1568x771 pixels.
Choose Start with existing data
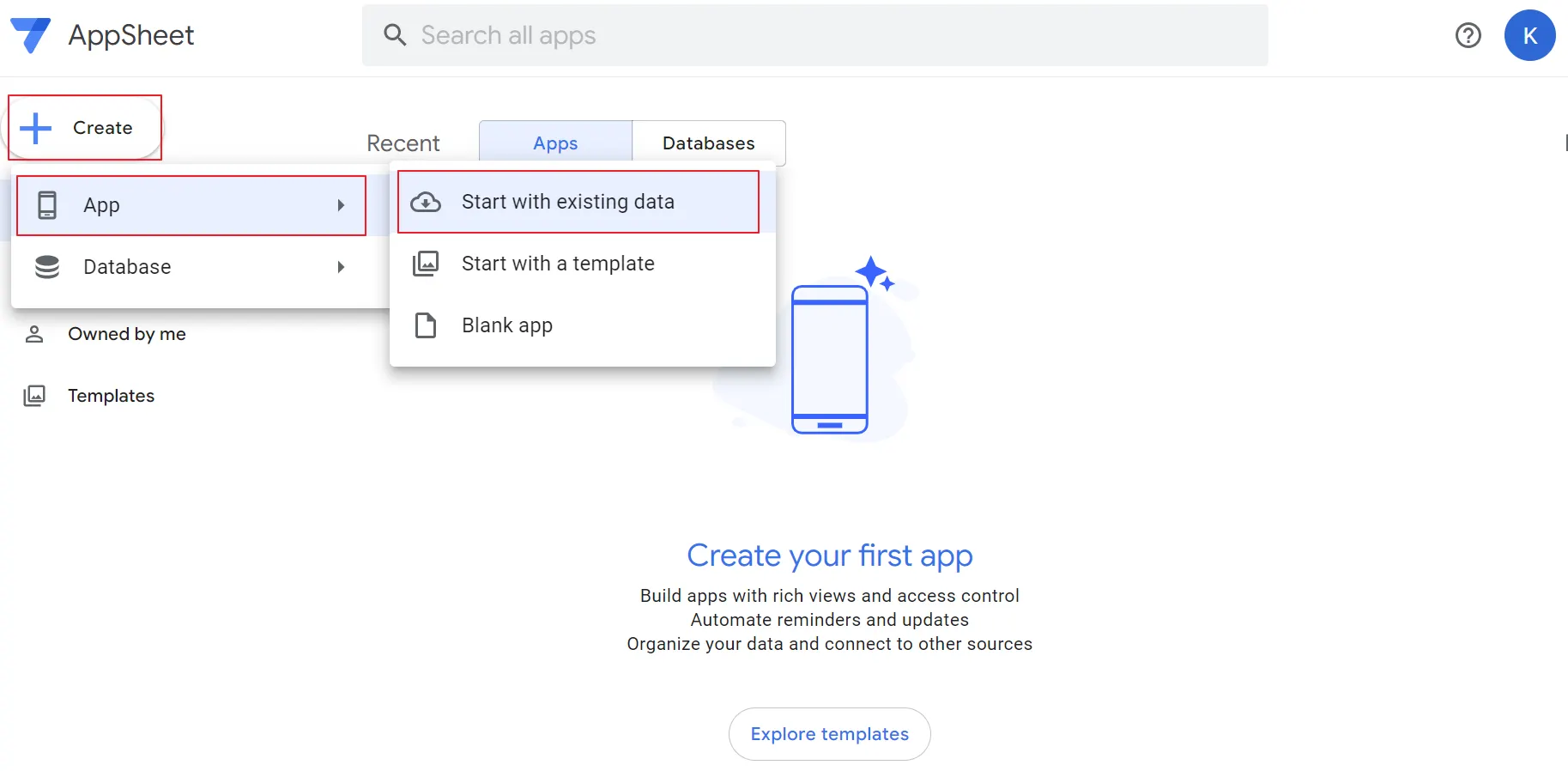567,202
